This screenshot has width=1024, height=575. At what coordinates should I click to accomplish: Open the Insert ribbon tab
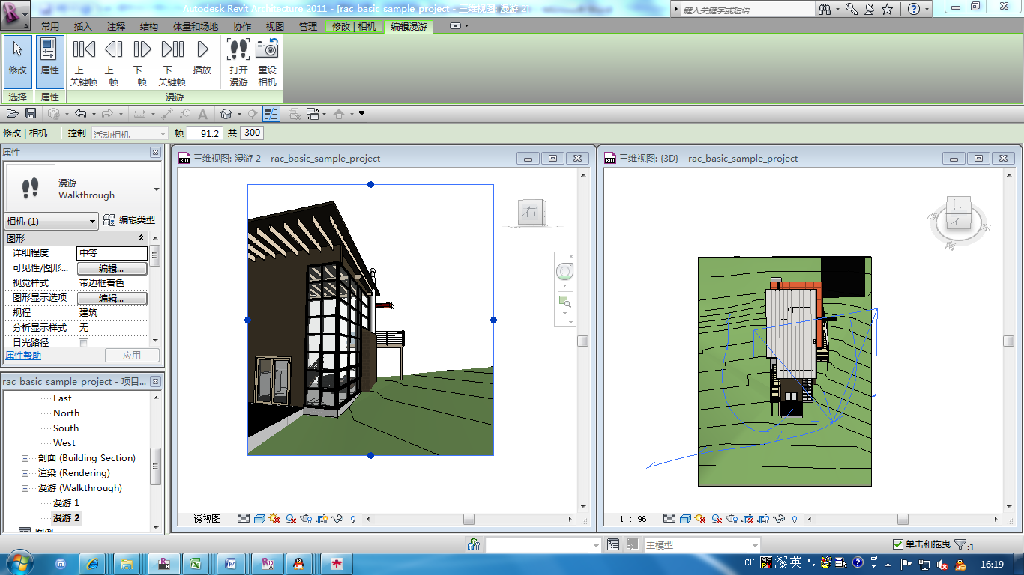pyautogui.click(x=83, y=26)
